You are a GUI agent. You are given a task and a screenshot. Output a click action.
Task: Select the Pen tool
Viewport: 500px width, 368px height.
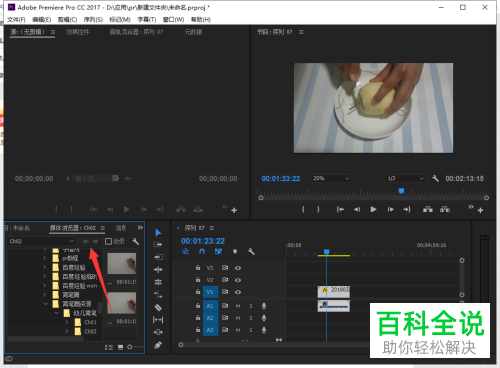point(158,345)
